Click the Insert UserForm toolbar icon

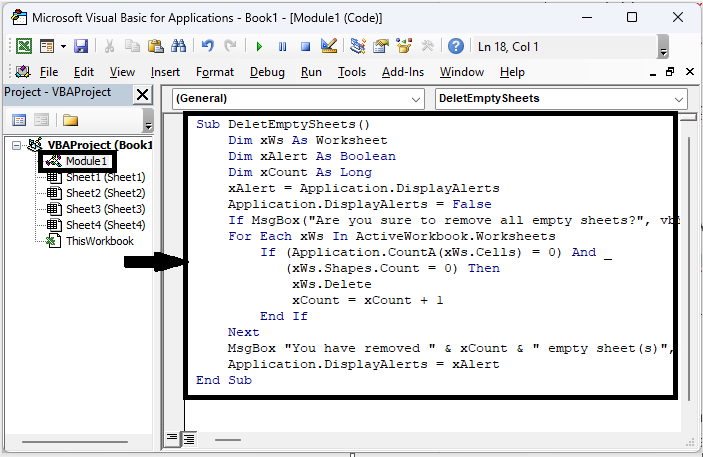[x=47, y=46]
